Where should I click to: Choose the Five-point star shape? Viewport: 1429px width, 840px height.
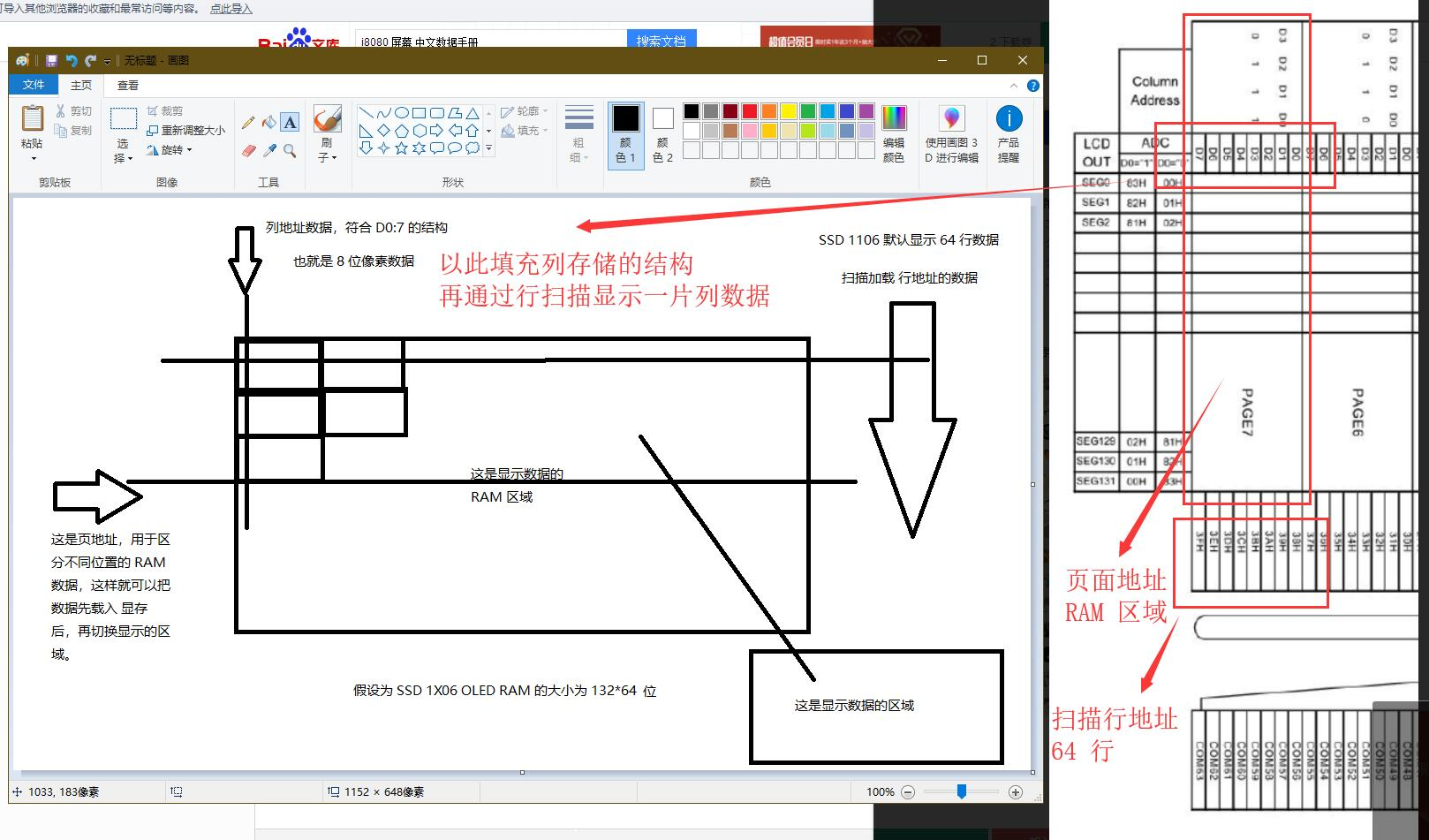tap(401, 148)
